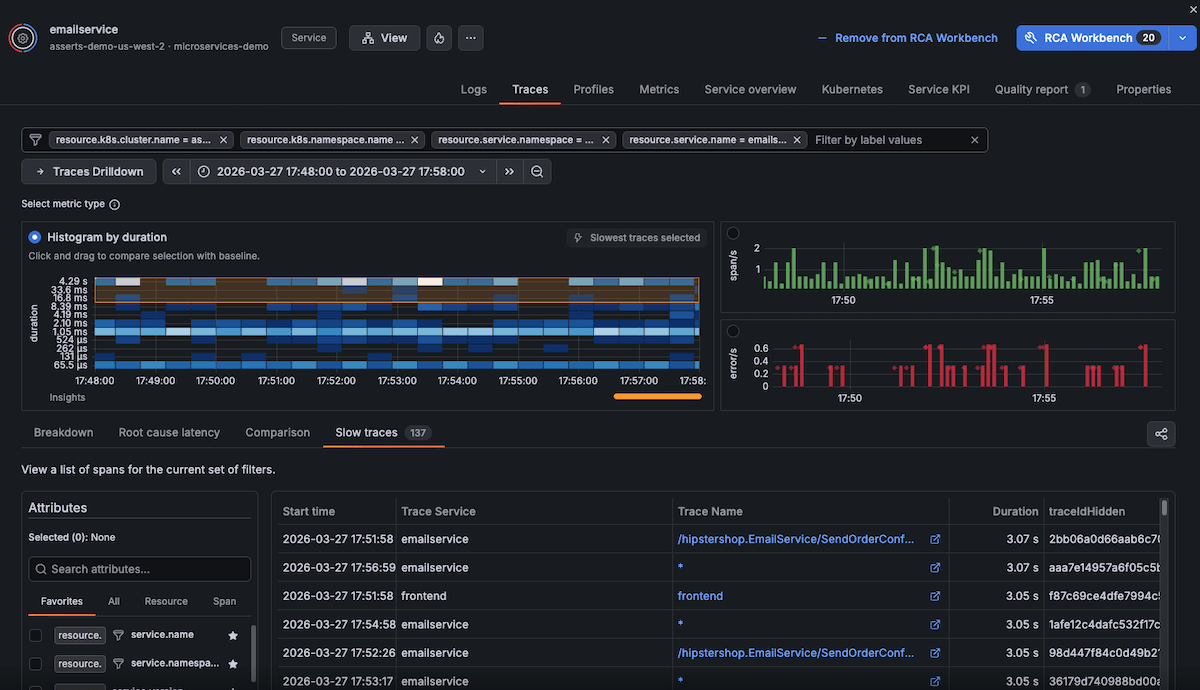Open the external link icon for the frontend trace
Image resolution: width=1200 pixels, height=690 pixels.
point(935,596)
